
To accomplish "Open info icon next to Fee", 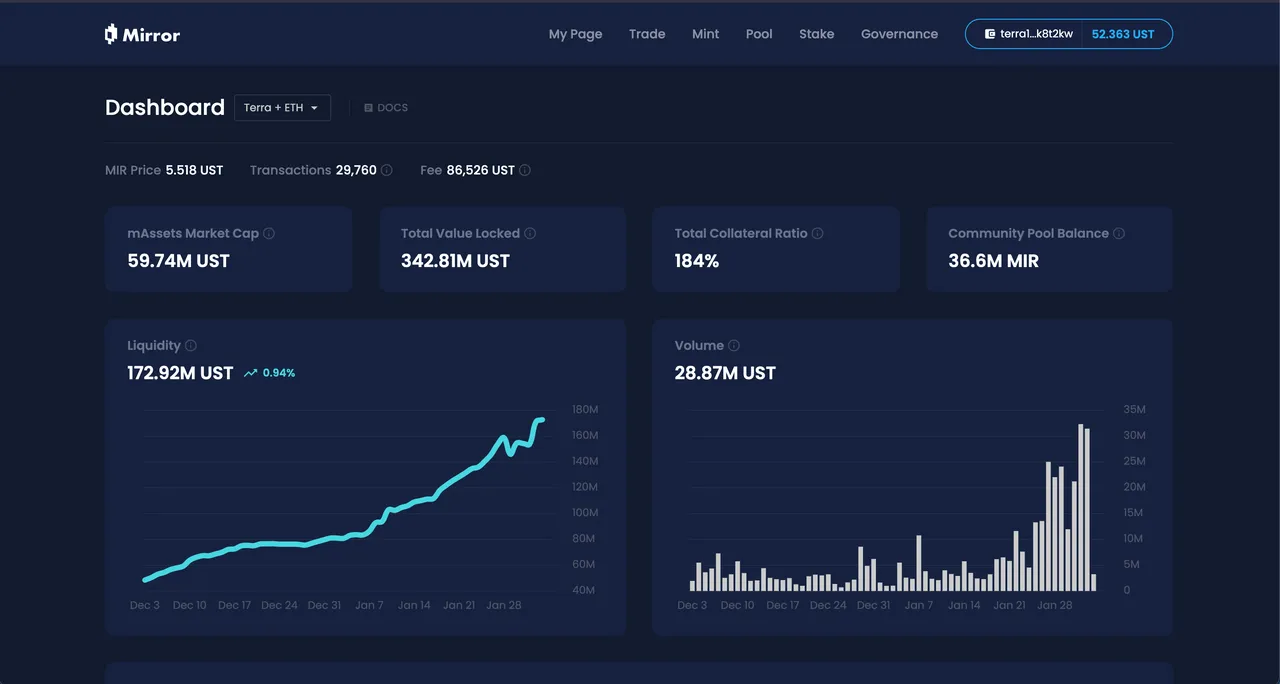I will 525,170.
